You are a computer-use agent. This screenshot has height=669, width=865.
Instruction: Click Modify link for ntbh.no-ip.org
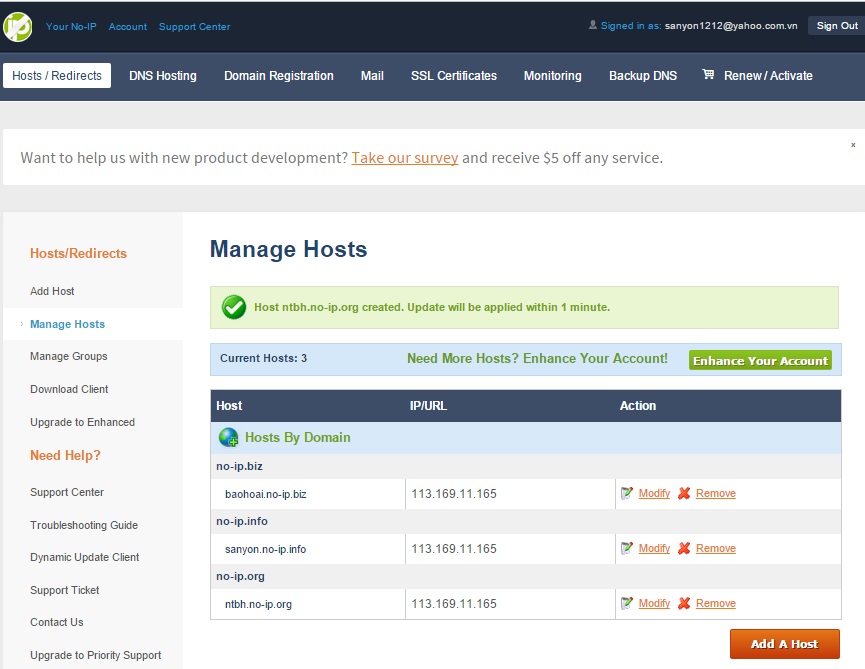pos(654,603)
